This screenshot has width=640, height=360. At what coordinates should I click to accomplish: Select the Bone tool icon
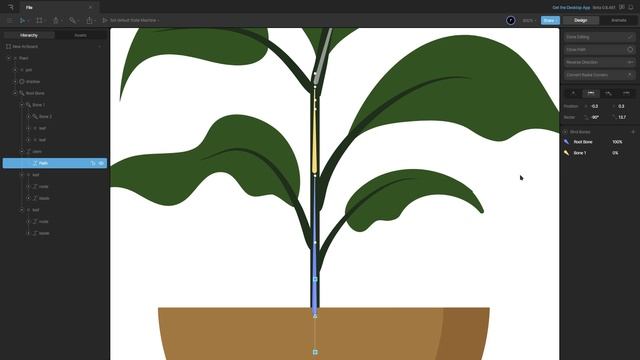pyautogui.click(x=72, y=20)
